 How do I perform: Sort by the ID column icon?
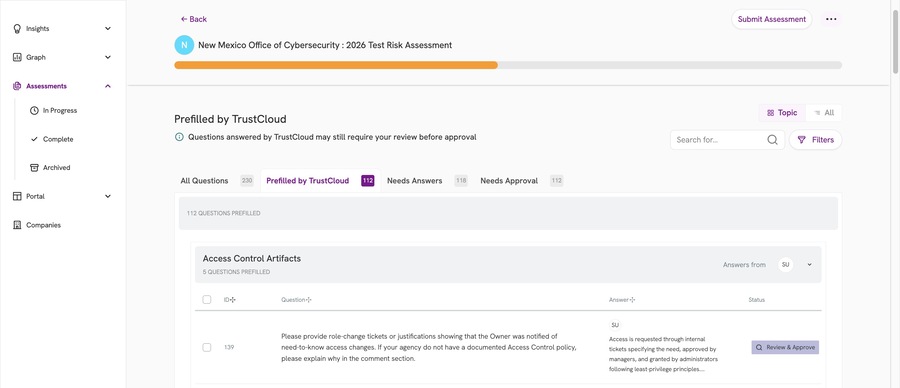(x=233, y=300)
